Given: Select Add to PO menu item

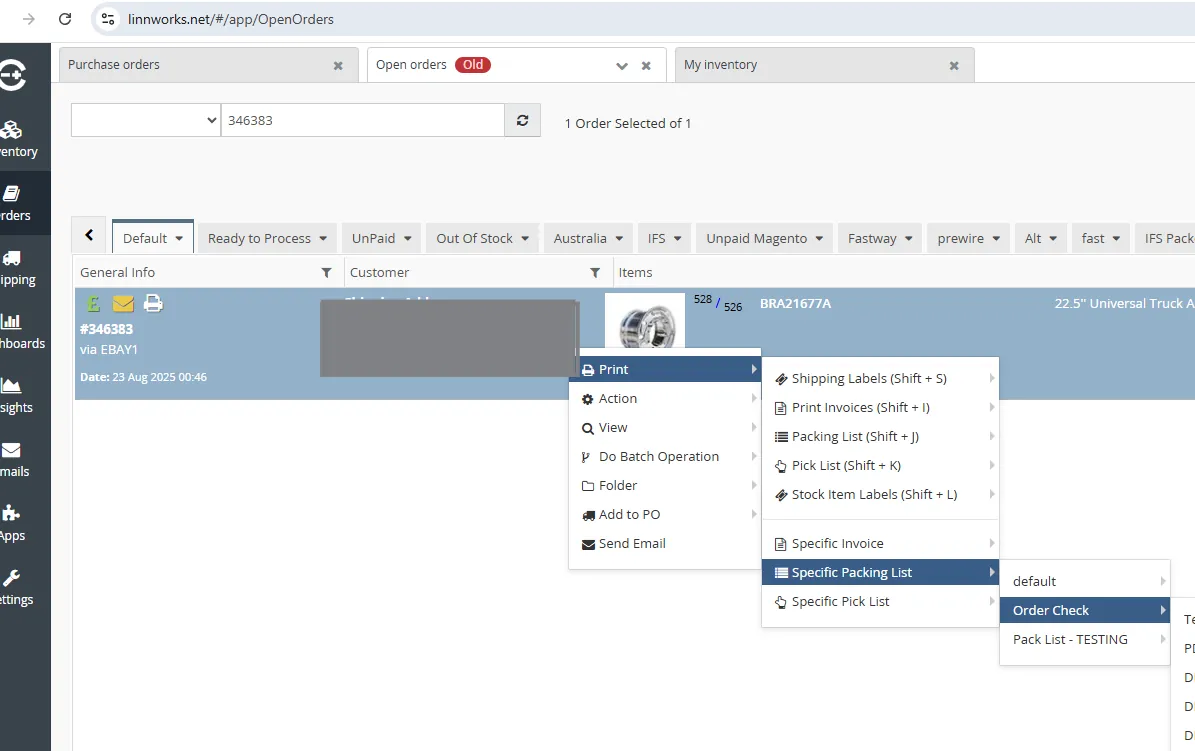Looking at the screenshot, I should 665,515.
